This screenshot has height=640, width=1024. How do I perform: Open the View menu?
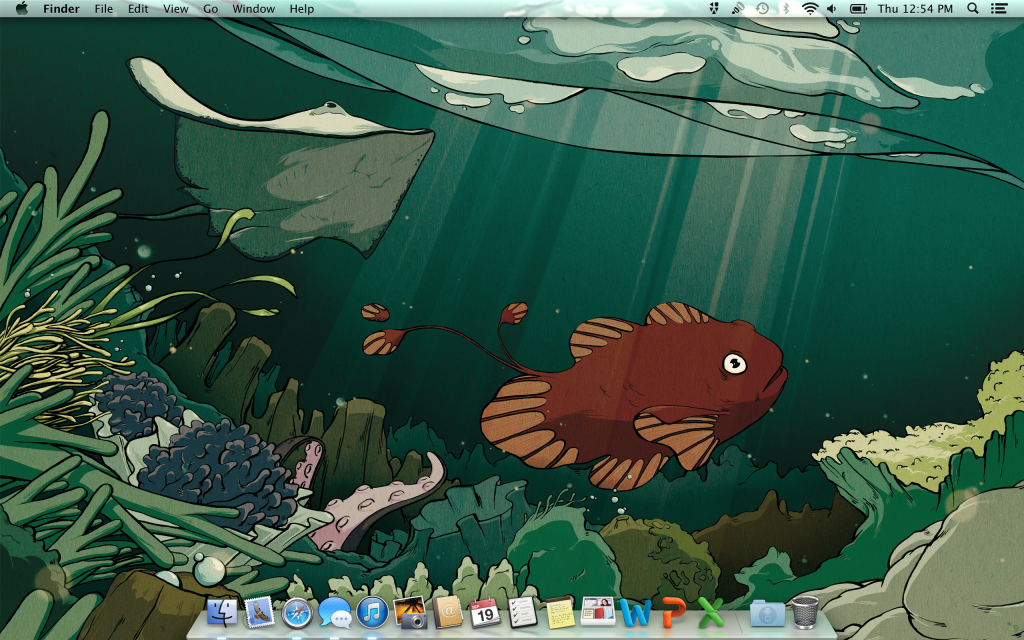pyautogui.click(x=175, y=8)
